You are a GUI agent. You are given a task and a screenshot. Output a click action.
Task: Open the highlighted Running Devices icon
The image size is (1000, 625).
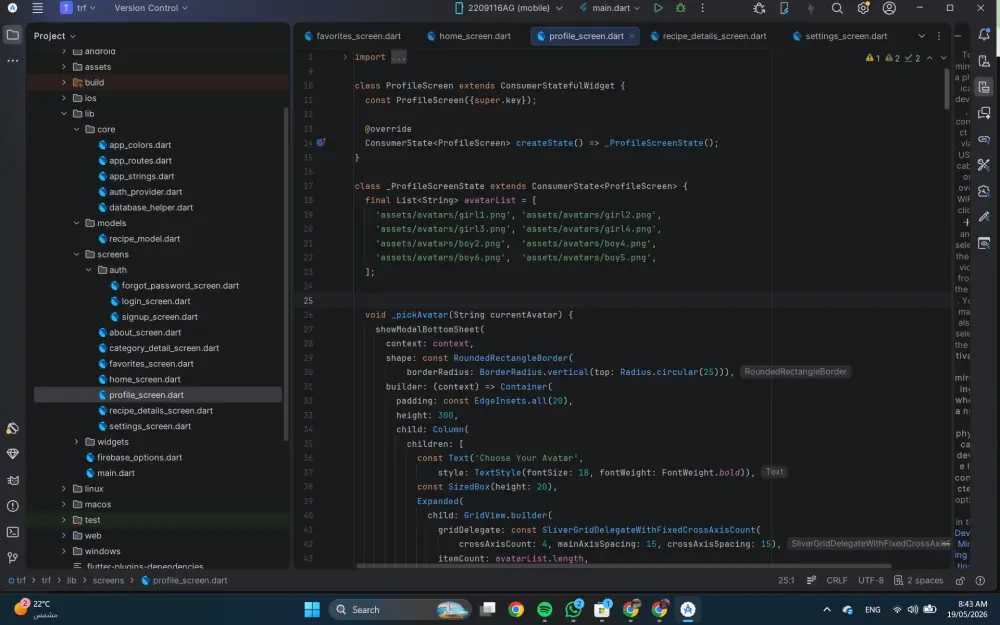[x=984, y=87]
